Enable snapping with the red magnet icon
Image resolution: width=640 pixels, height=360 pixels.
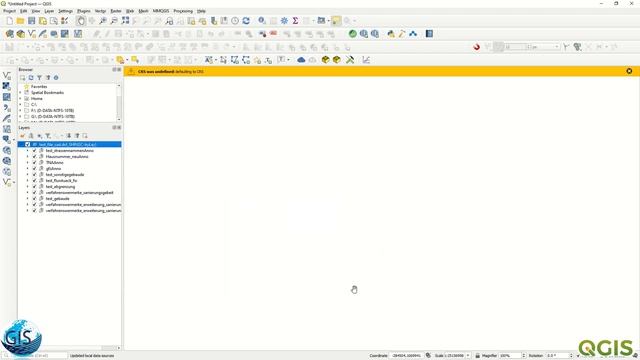pos(476,47)
